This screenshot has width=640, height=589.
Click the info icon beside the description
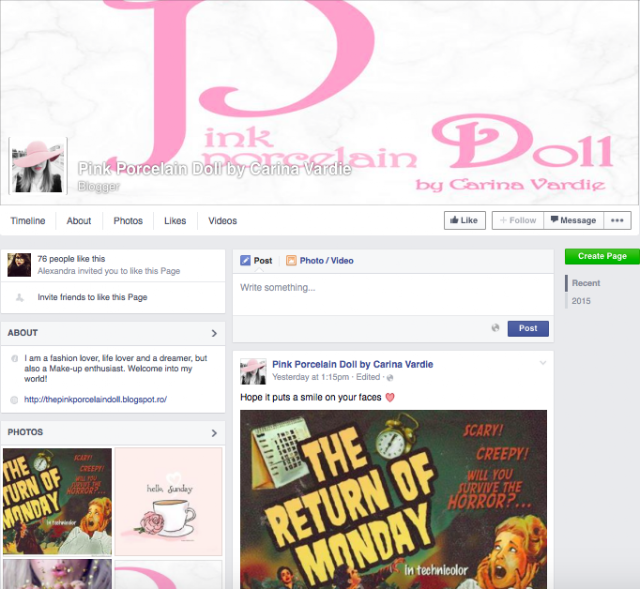coord(14,358)
